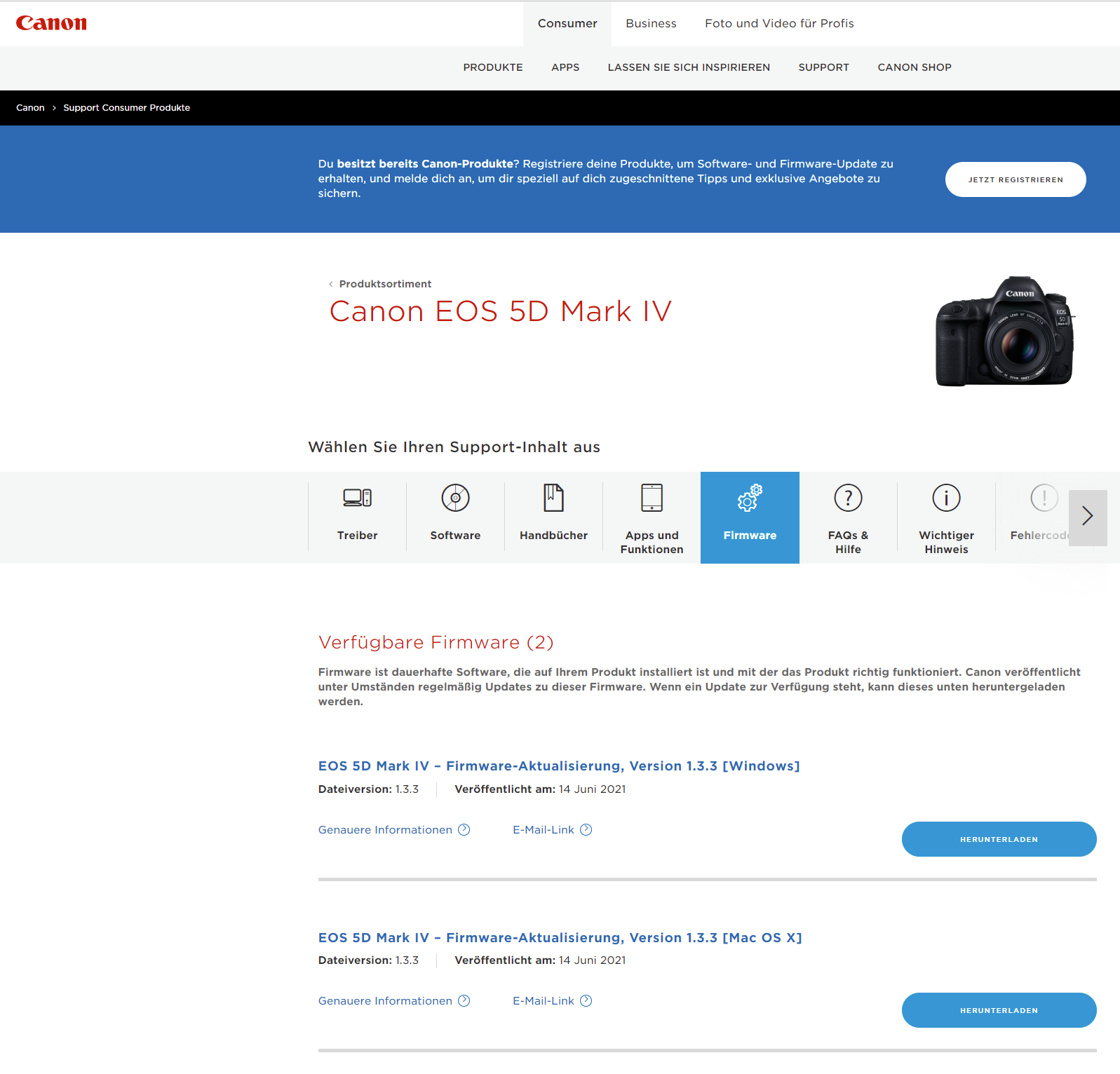Image resolution: width=1120 pixels, height=1074 pixels.
Task: Show next support categories with arrow
Action: 1088,517
